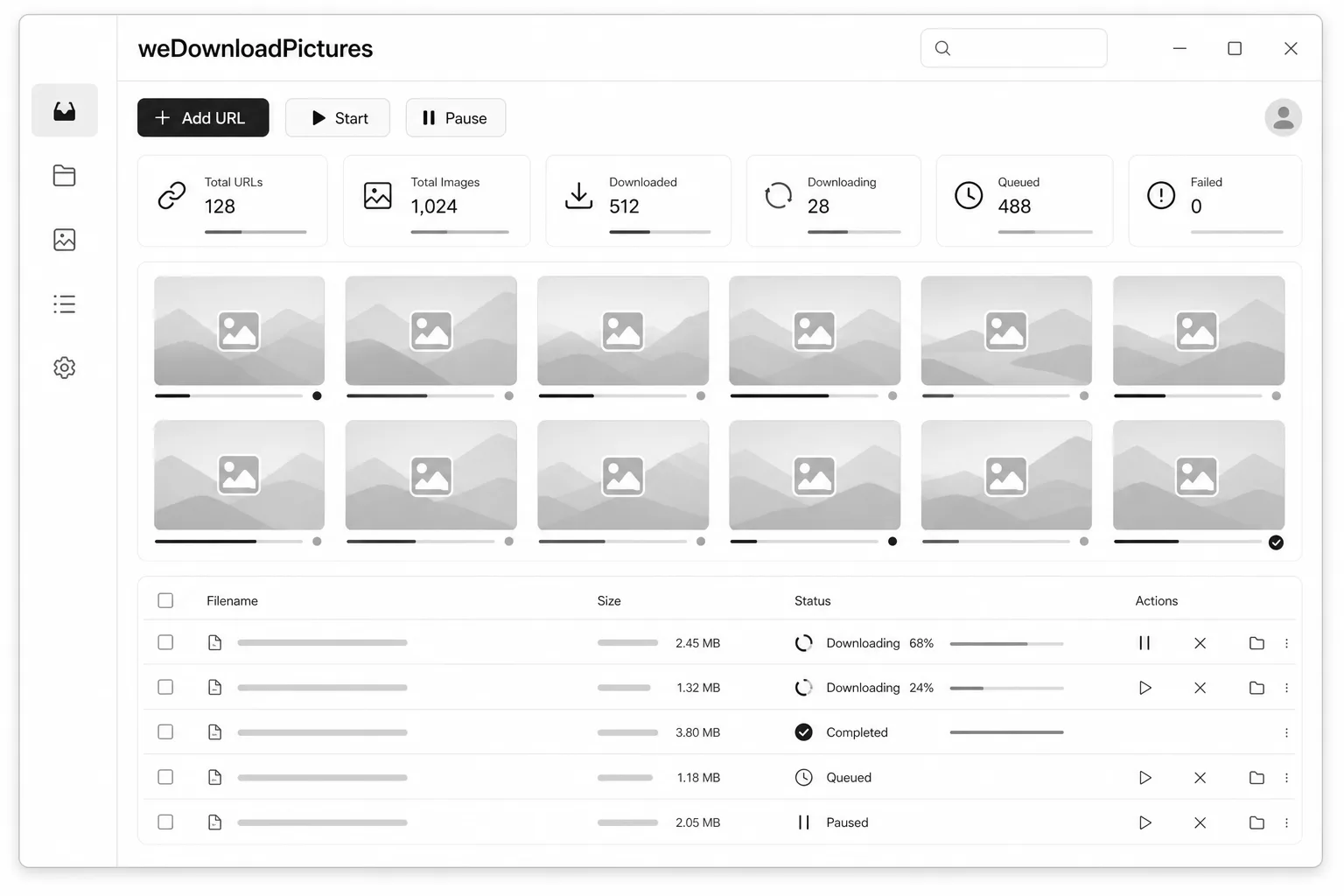This screenshot has width=1344, height=896.
Task: Open the Failed 0 card
Action: [1214, 200]
